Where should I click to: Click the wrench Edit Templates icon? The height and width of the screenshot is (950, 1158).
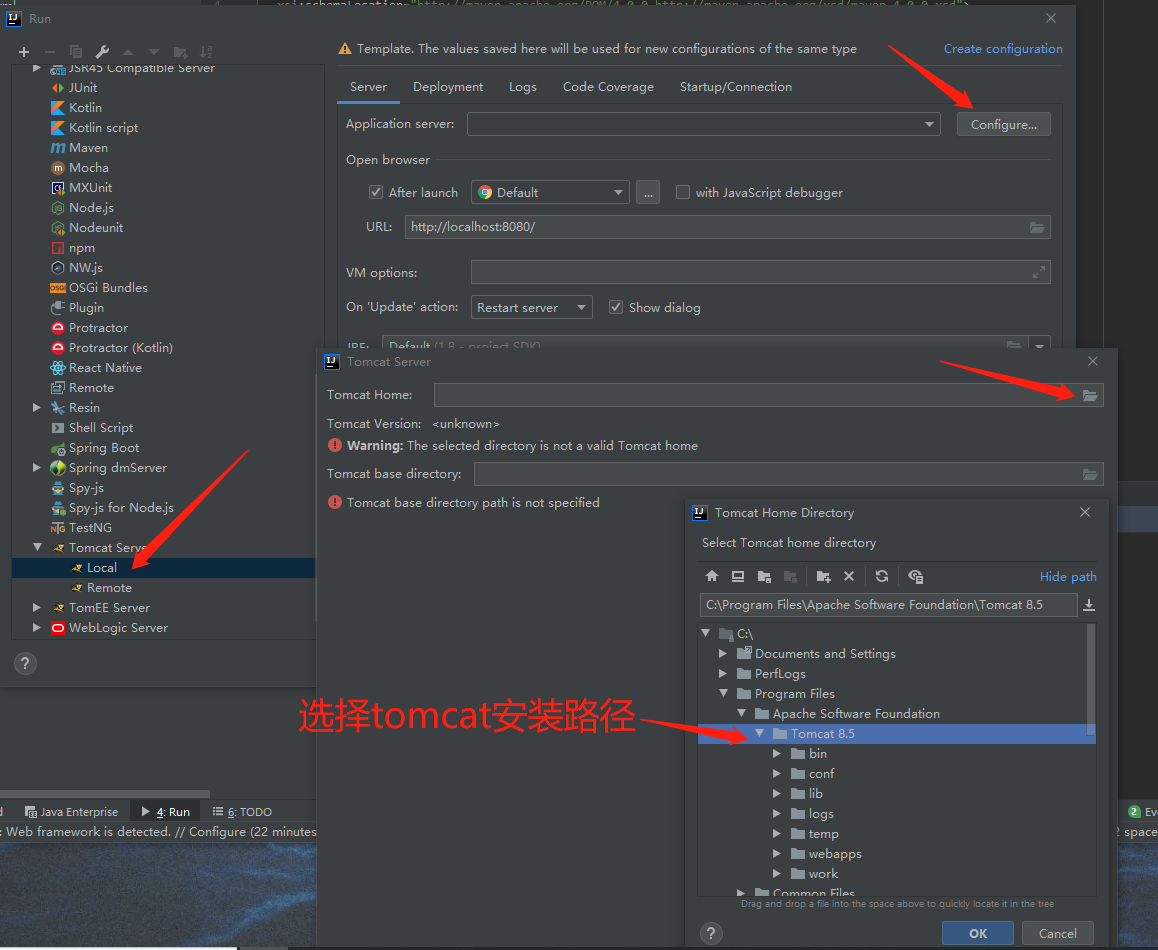(x=102, y=52)
